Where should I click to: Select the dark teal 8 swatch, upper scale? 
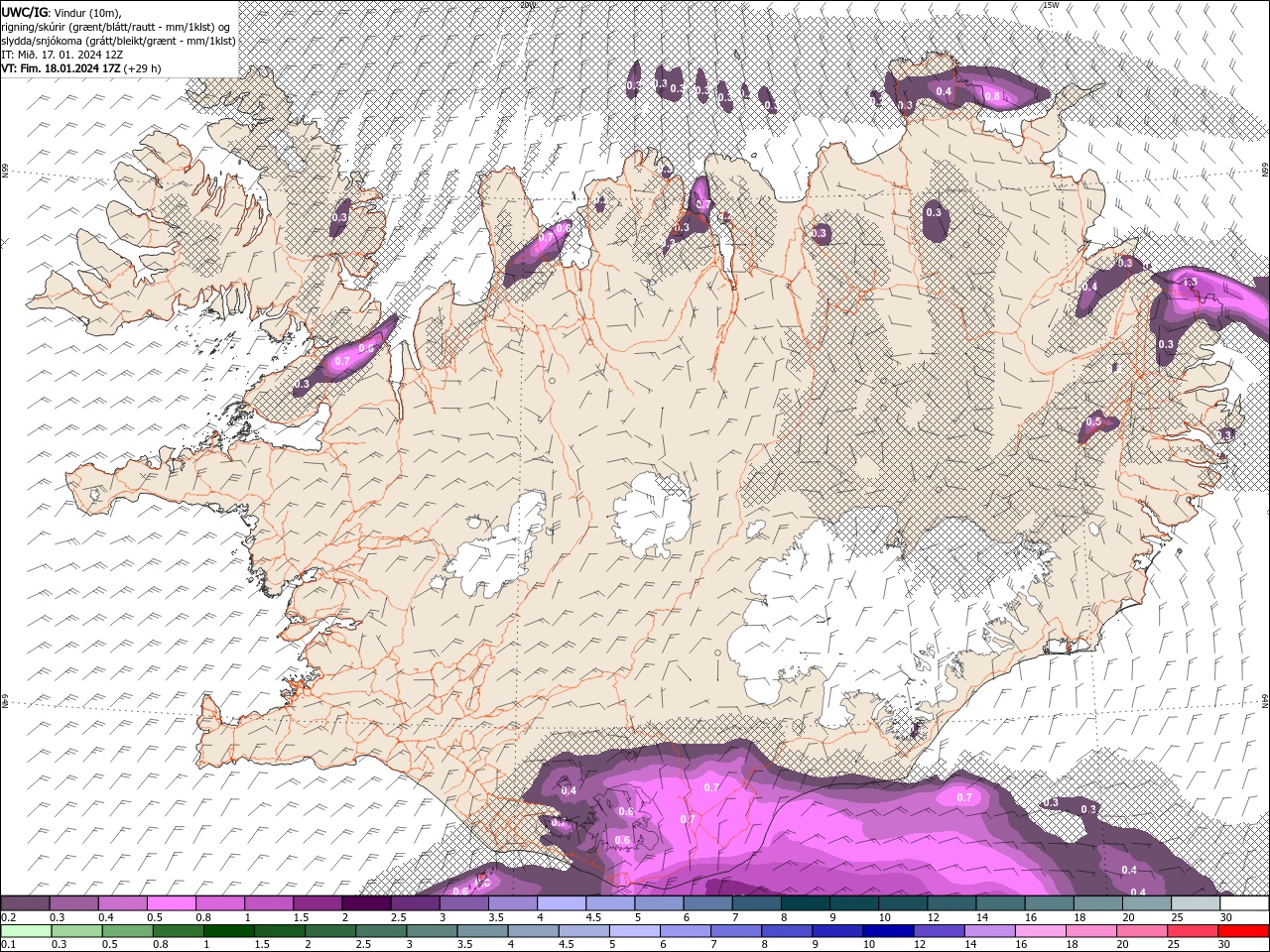tap(806, 904)
